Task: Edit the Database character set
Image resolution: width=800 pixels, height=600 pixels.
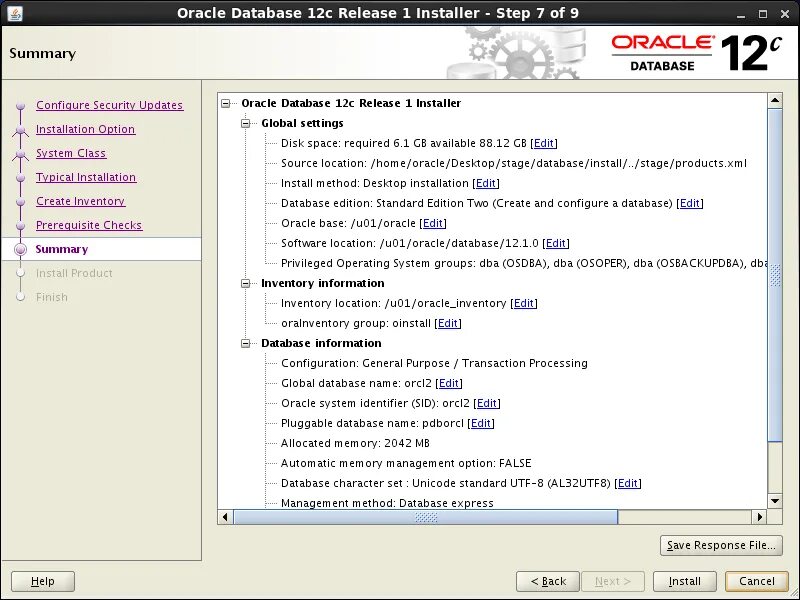Action: [628, 483]
